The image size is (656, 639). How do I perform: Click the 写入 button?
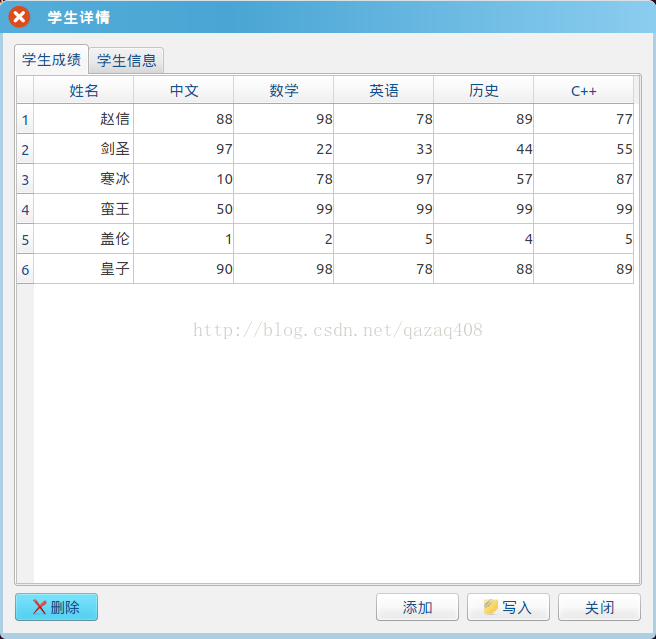(508, 607)
